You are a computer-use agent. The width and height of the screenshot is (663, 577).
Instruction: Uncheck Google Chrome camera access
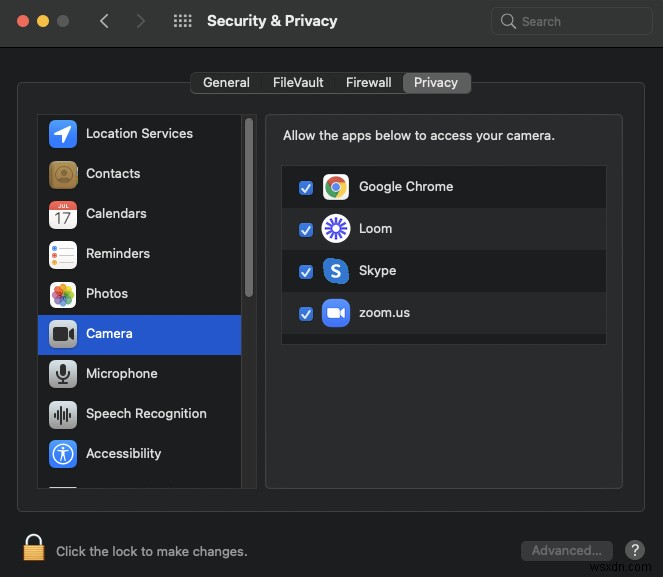point(306,187)
